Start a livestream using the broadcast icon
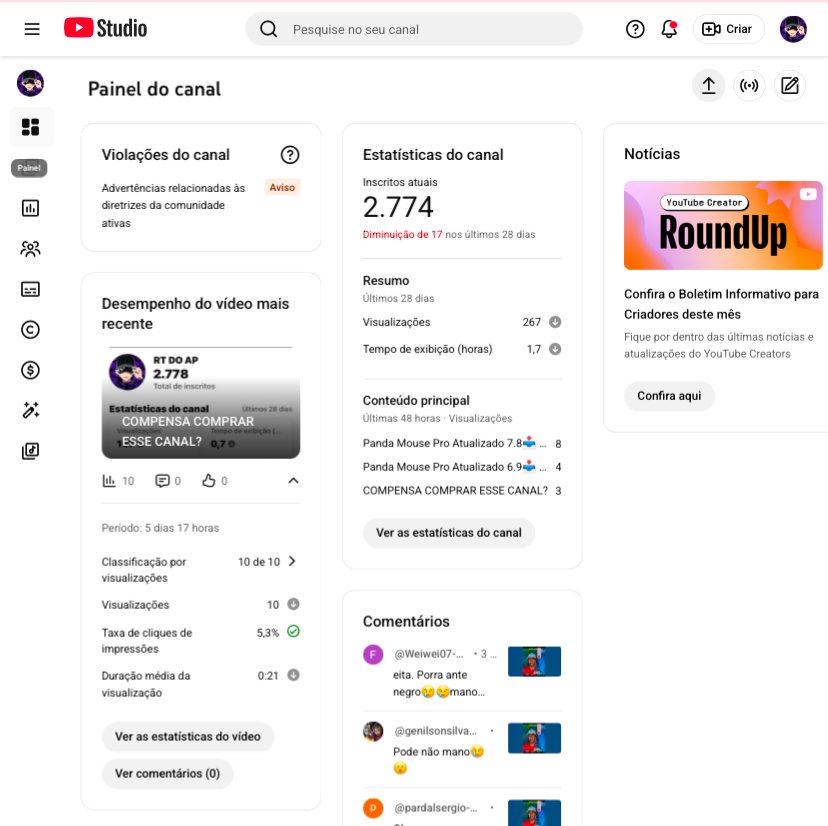The height and width of the screenshot is (826, 828). [x=749, y=85]
